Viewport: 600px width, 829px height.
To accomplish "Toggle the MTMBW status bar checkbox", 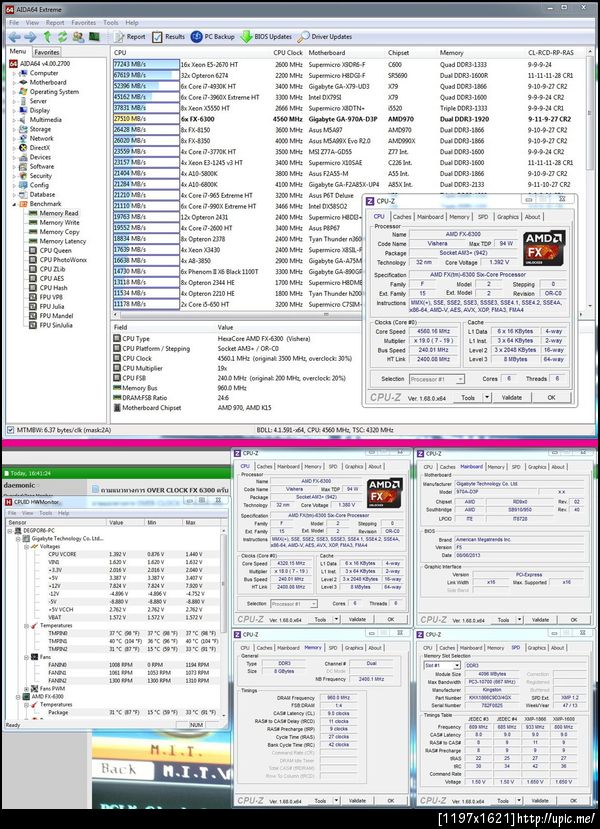I will tap(10, 430).
